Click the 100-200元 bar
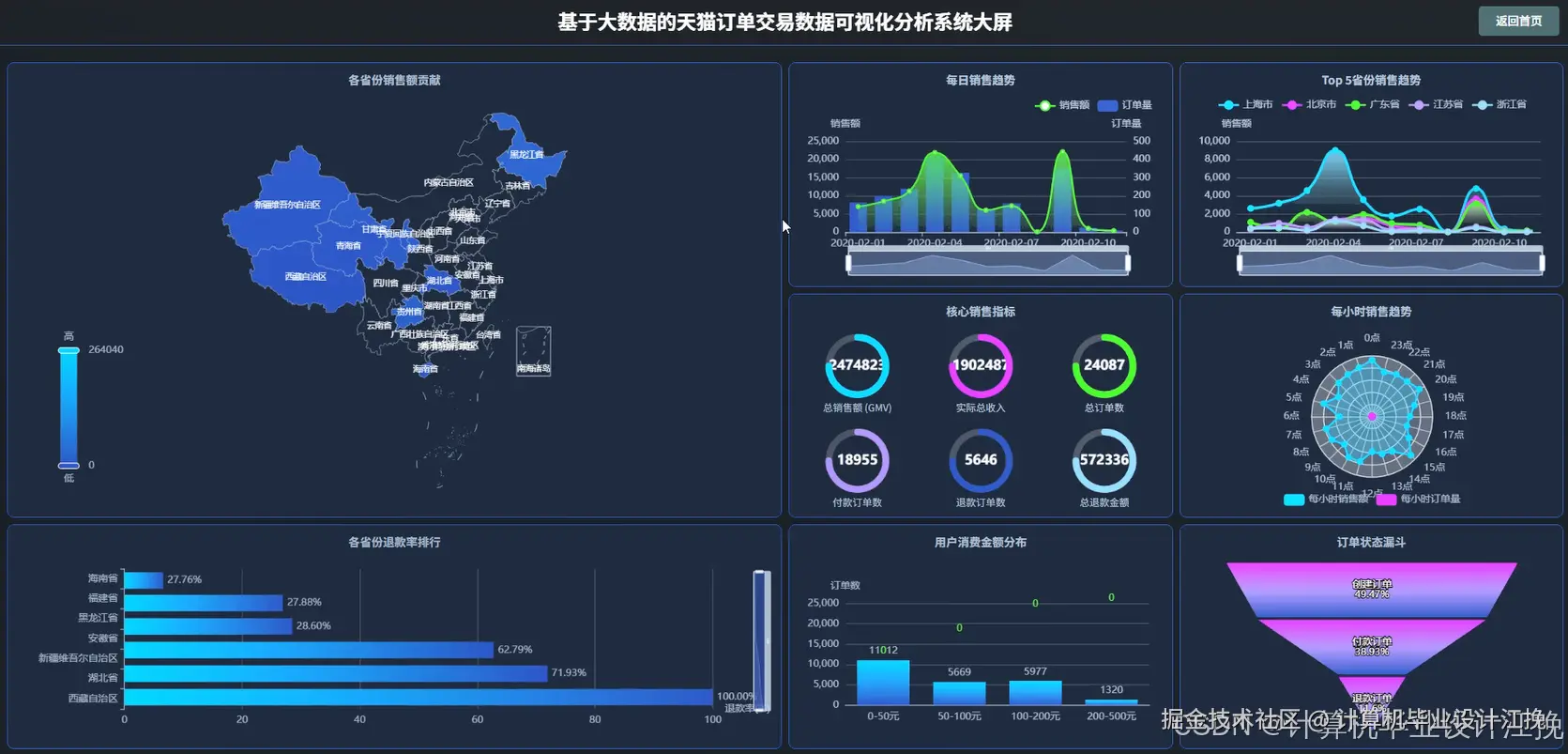The width and height of the screenshot is (1568, 754). tap(1035, 693)
